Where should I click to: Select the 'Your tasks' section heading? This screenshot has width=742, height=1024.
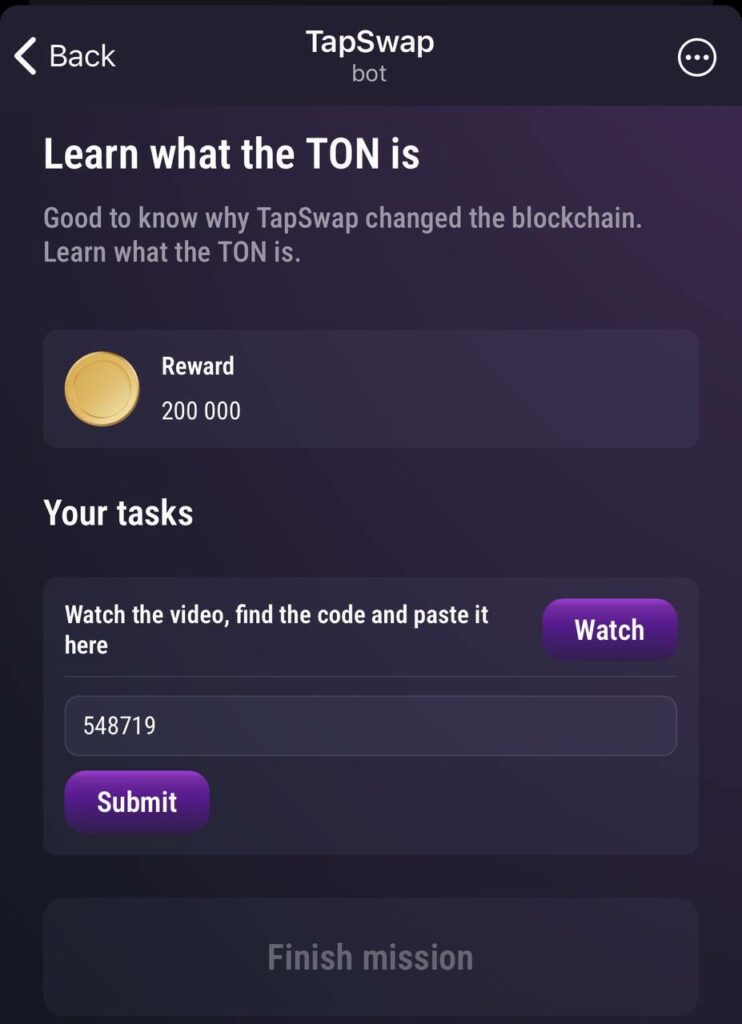coord(118,513)
